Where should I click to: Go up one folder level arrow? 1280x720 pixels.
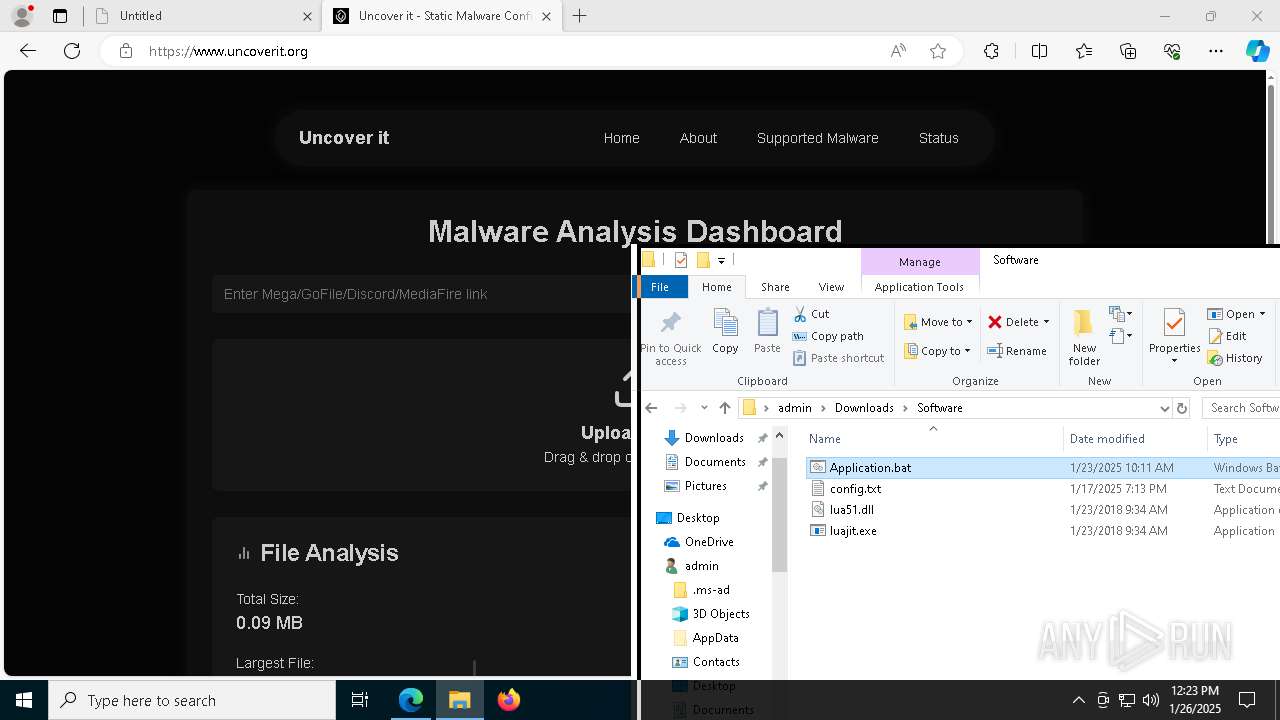[725, 408]
